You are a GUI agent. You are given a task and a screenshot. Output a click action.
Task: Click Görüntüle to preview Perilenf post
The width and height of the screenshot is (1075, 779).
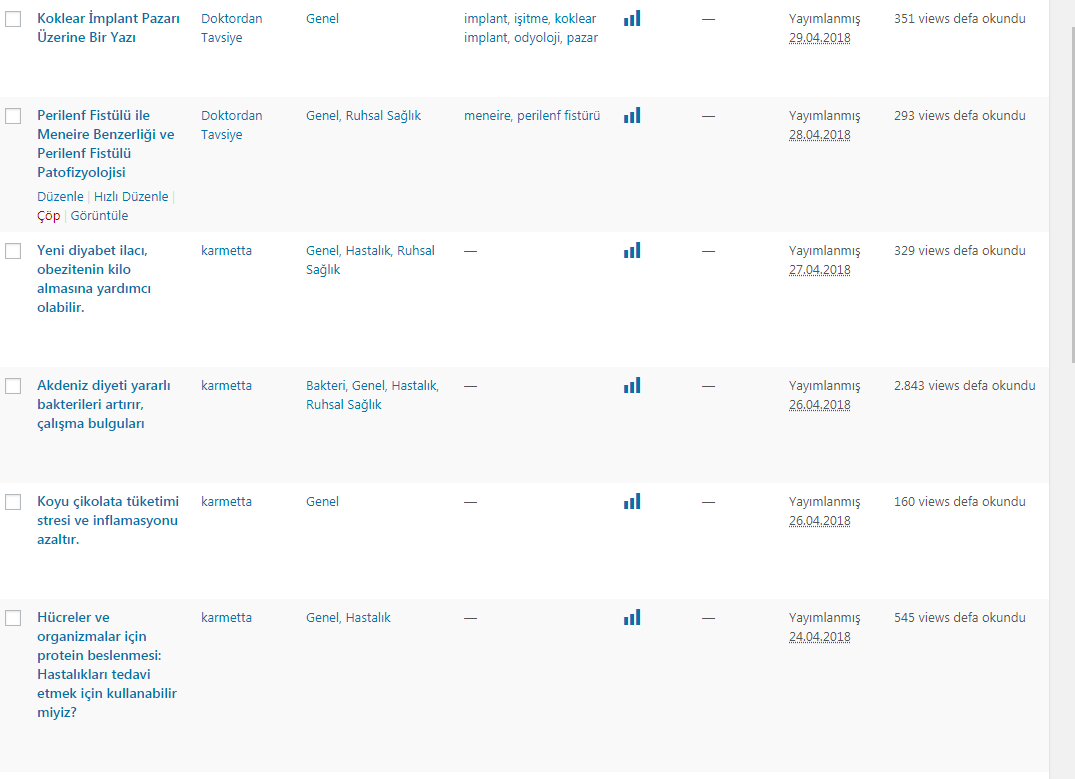(99, 215)
